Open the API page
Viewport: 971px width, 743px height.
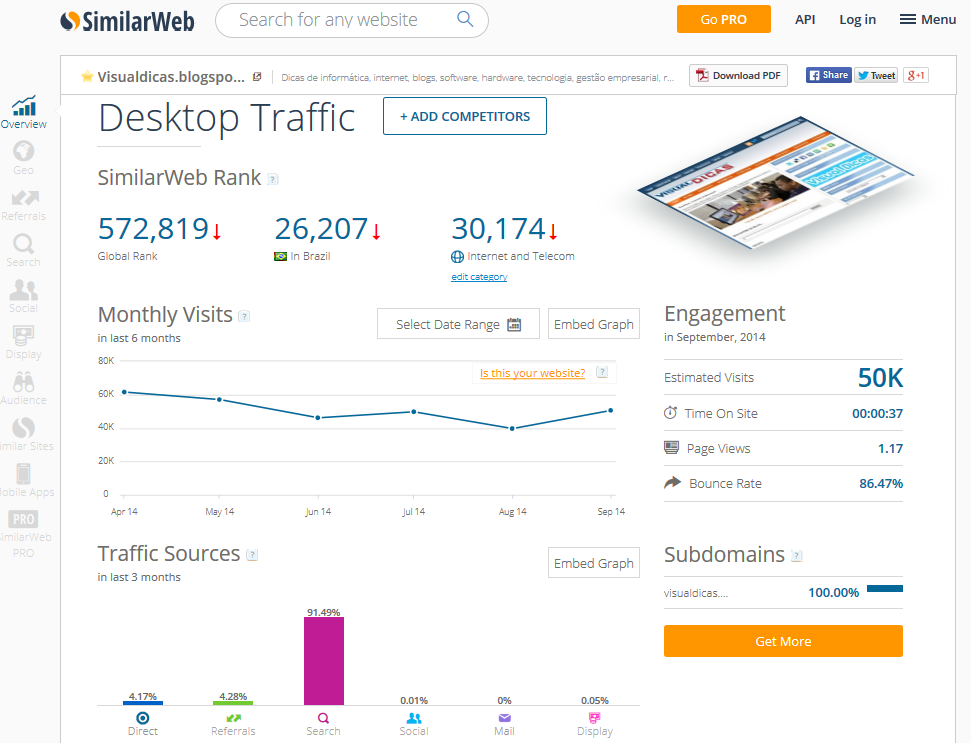pyautogui.click(x=805, y=19)
